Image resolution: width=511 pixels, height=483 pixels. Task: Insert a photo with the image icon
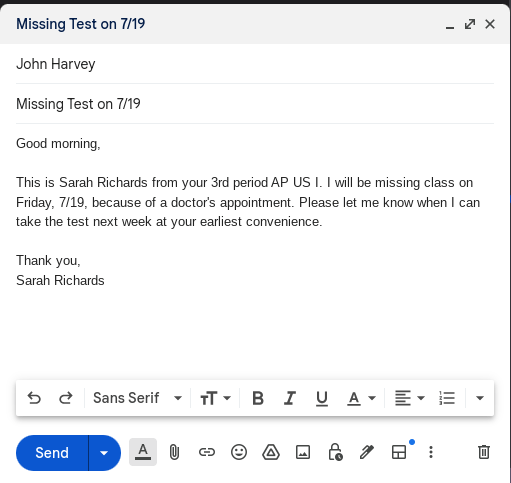coord(303,452)
